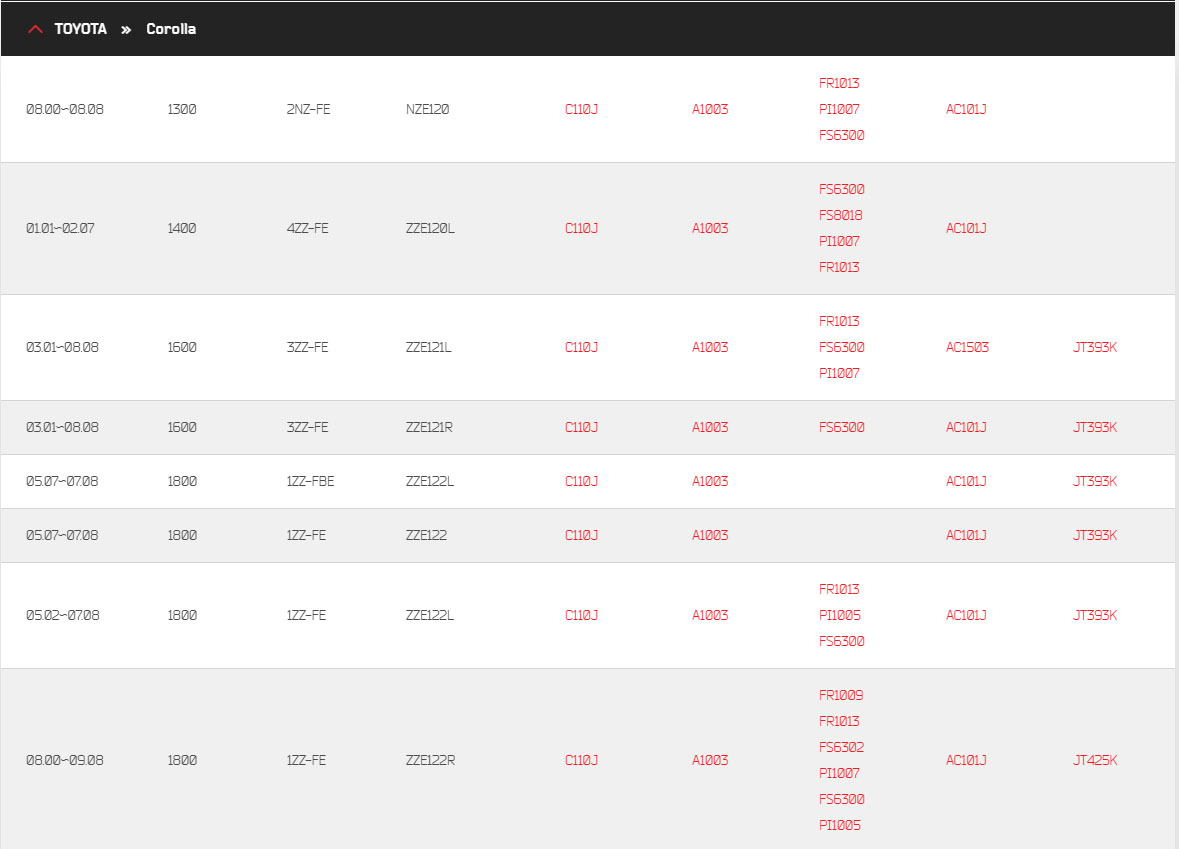Viewport: 1179px width, 849px height.
Task: Open AC101J link in NZE120 row
Action: (966, 109)
